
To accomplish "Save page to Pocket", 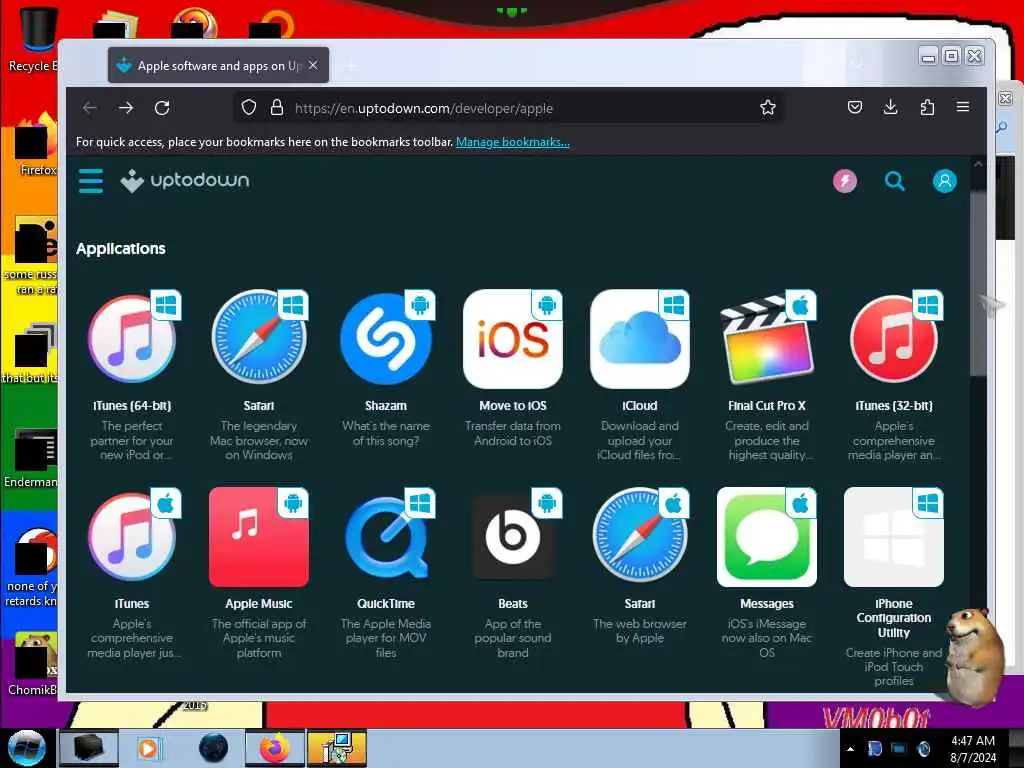I will pos(855,107).
